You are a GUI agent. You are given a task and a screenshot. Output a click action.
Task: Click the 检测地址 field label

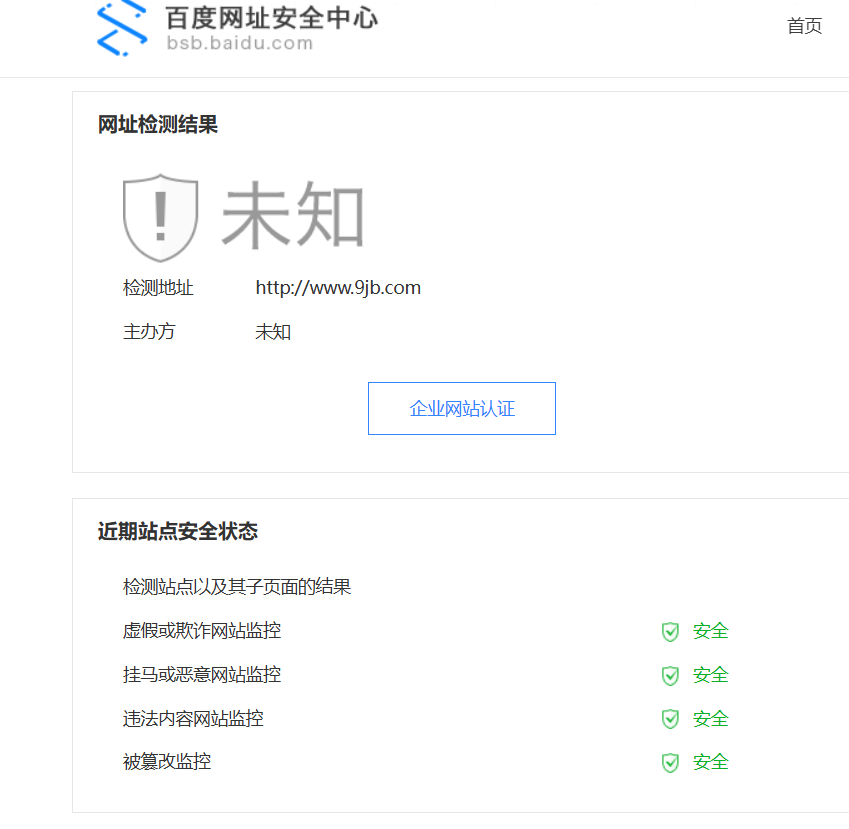pyautogui.click(x=158, y=287)
